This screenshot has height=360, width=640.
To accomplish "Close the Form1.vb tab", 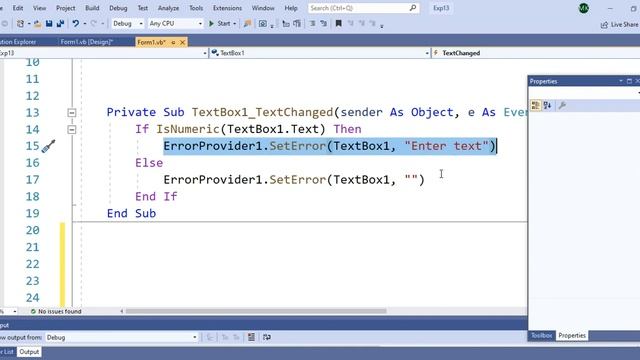I will coord(182,42).
